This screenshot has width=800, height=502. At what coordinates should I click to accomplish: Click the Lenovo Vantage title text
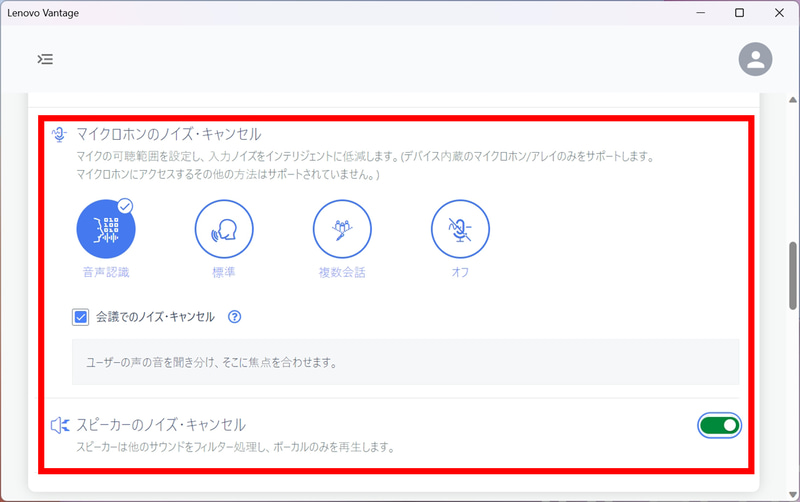pyautogui.click(x=43, y=13)
